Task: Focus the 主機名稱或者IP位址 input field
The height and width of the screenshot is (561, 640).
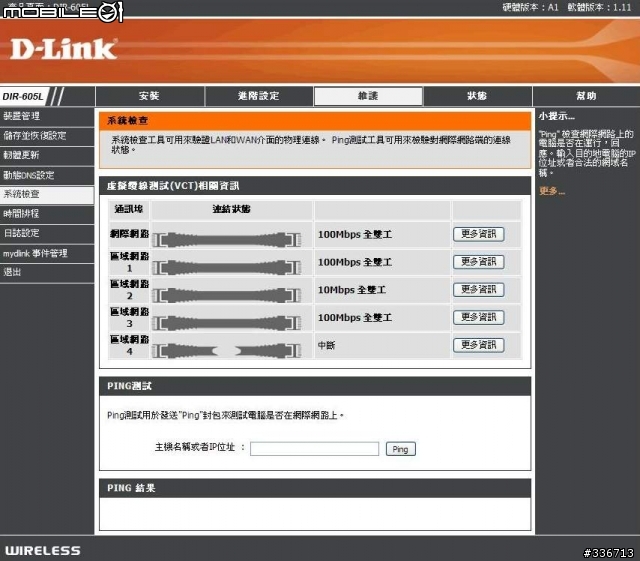Action: (314, 449)
